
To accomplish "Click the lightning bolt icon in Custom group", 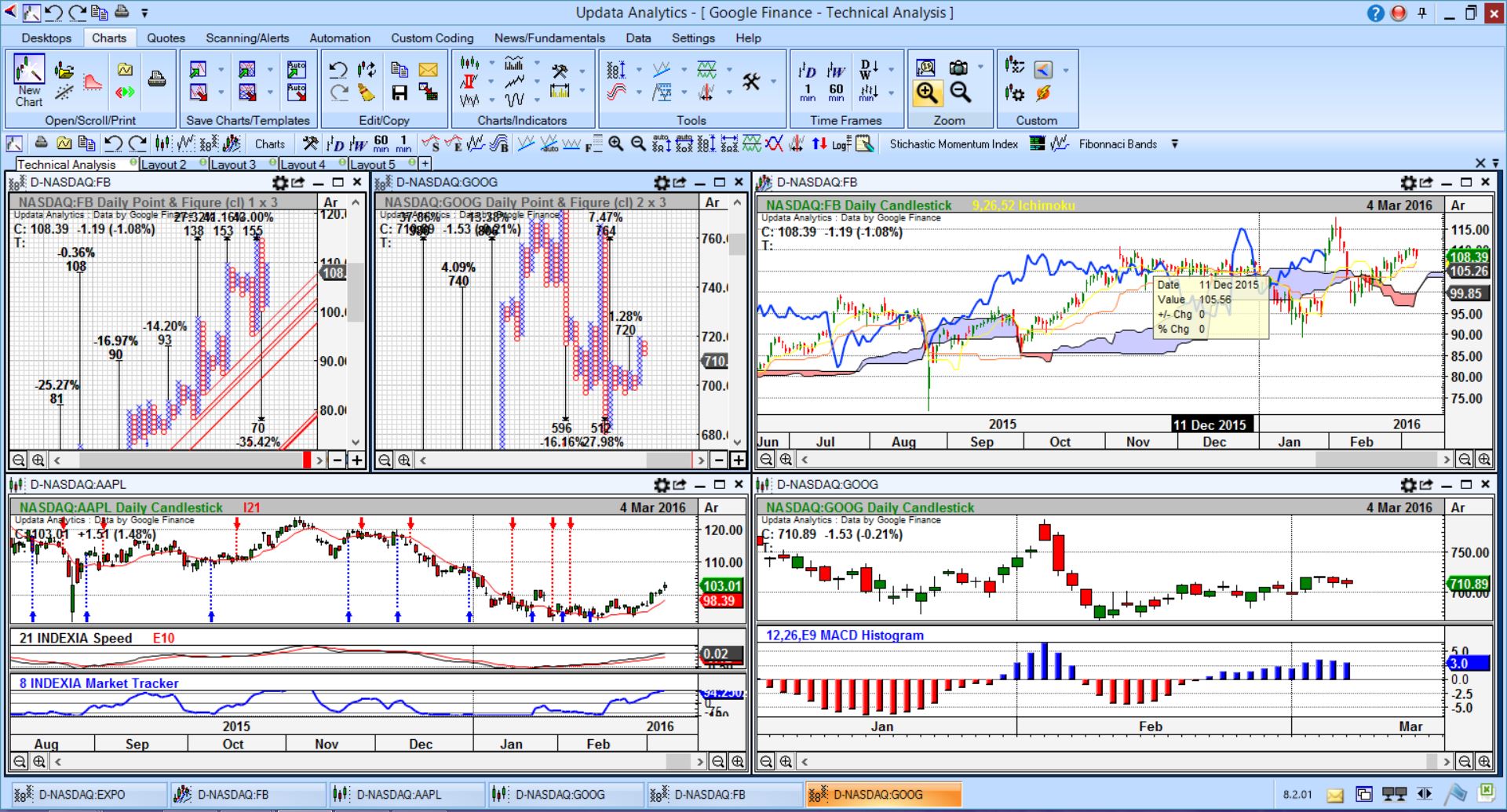I will (1043, 93).
